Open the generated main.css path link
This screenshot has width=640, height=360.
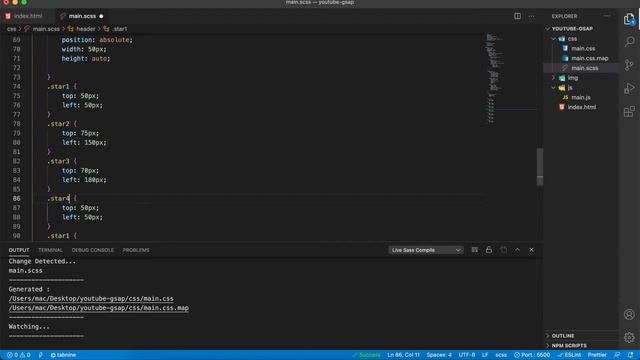(x=91, y=299)
